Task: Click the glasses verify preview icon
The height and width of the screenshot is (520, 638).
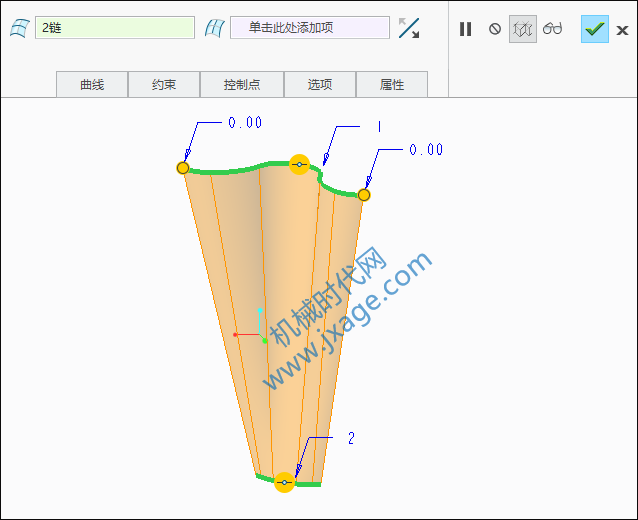Action: pos(553,28)
